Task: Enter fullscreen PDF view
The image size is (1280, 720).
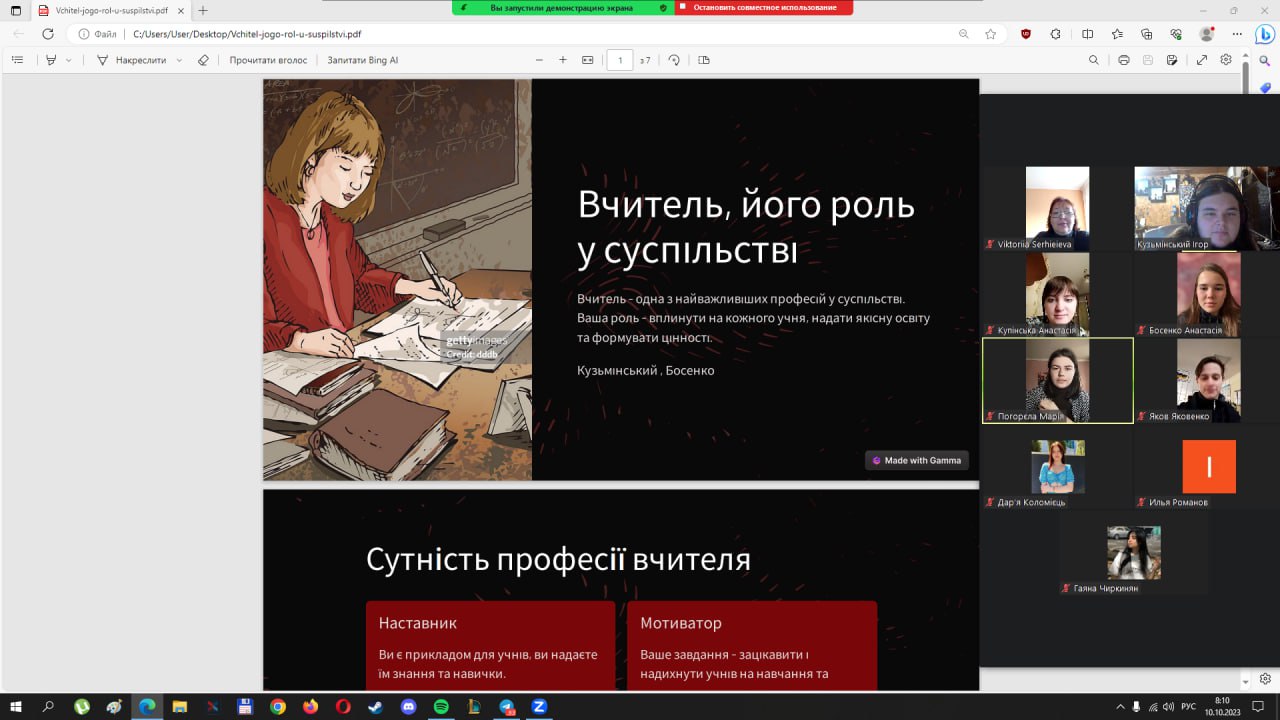Action: pos(1202,60)
